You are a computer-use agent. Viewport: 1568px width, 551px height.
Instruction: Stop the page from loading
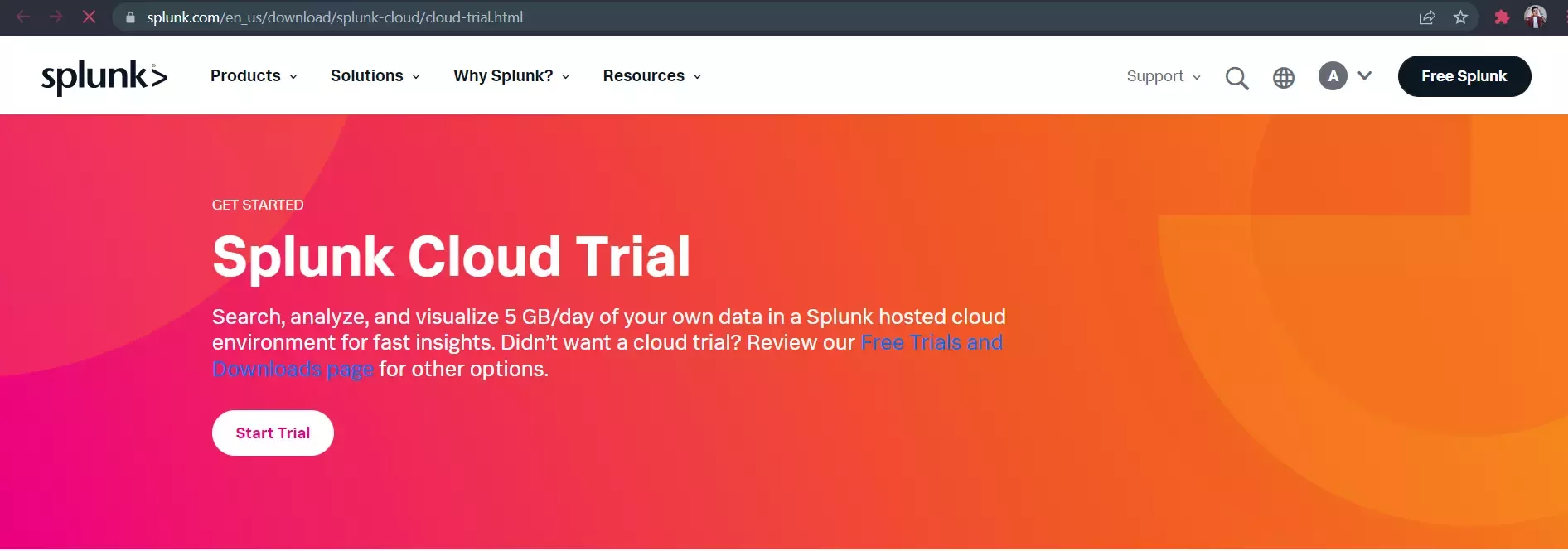click(x=89, y=17)
